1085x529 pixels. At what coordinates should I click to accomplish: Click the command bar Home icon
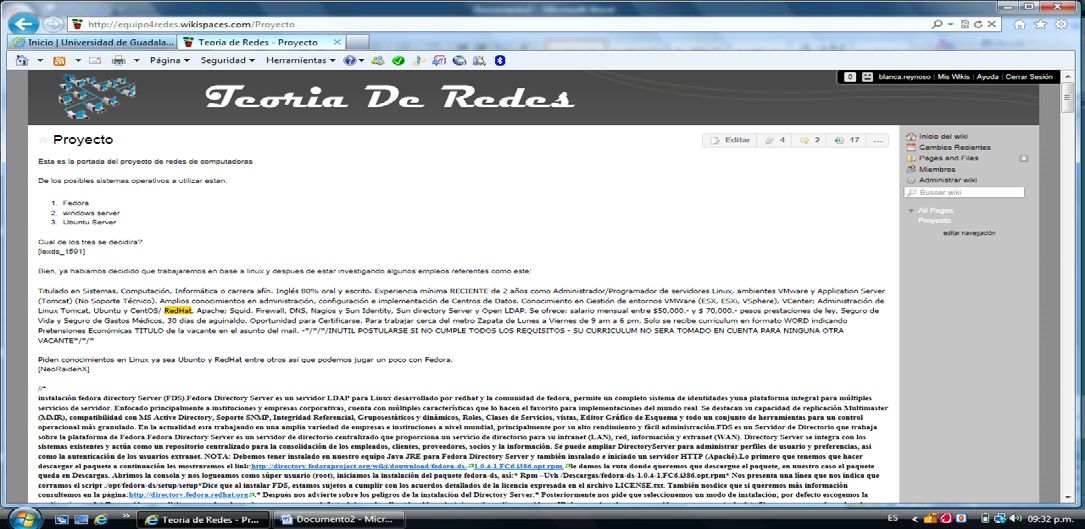click(22, 60)
